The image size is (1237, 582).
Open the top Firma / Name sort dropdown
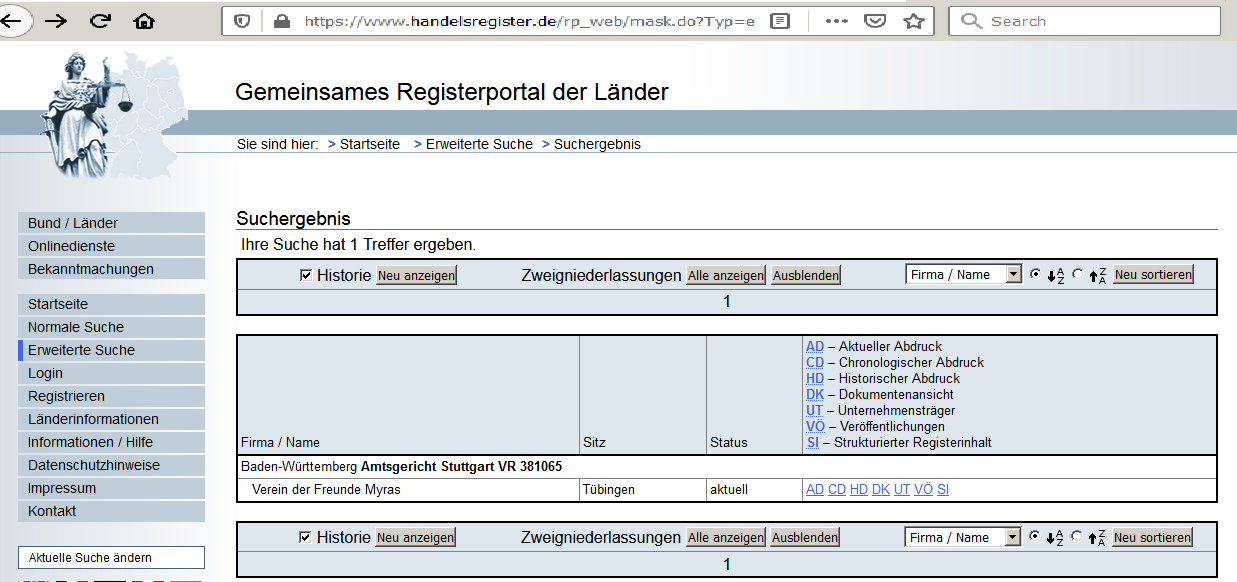click(x=964, y=274)
